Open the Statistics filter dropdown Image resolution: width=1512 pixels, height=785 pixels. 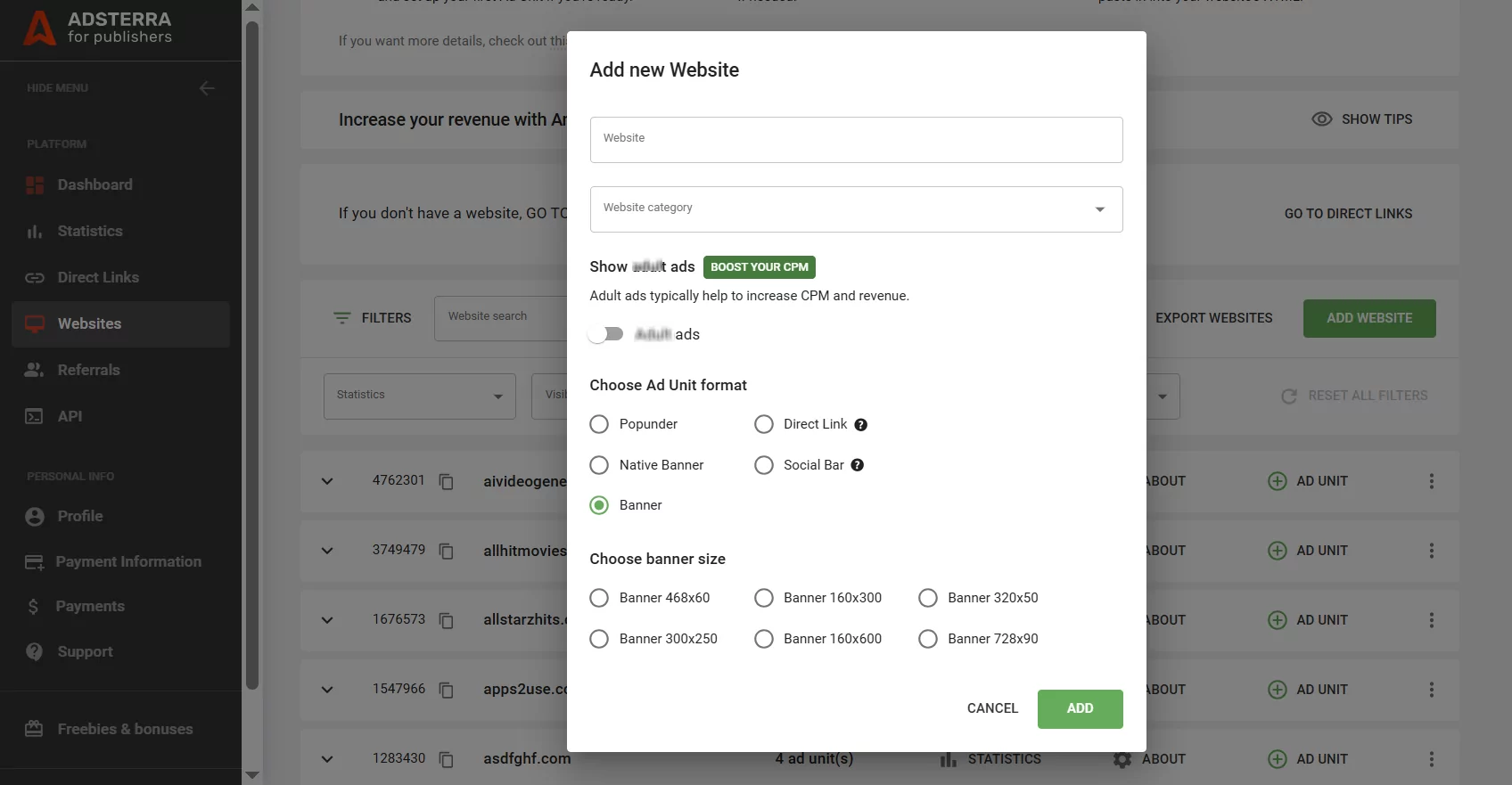click(419, 396)
